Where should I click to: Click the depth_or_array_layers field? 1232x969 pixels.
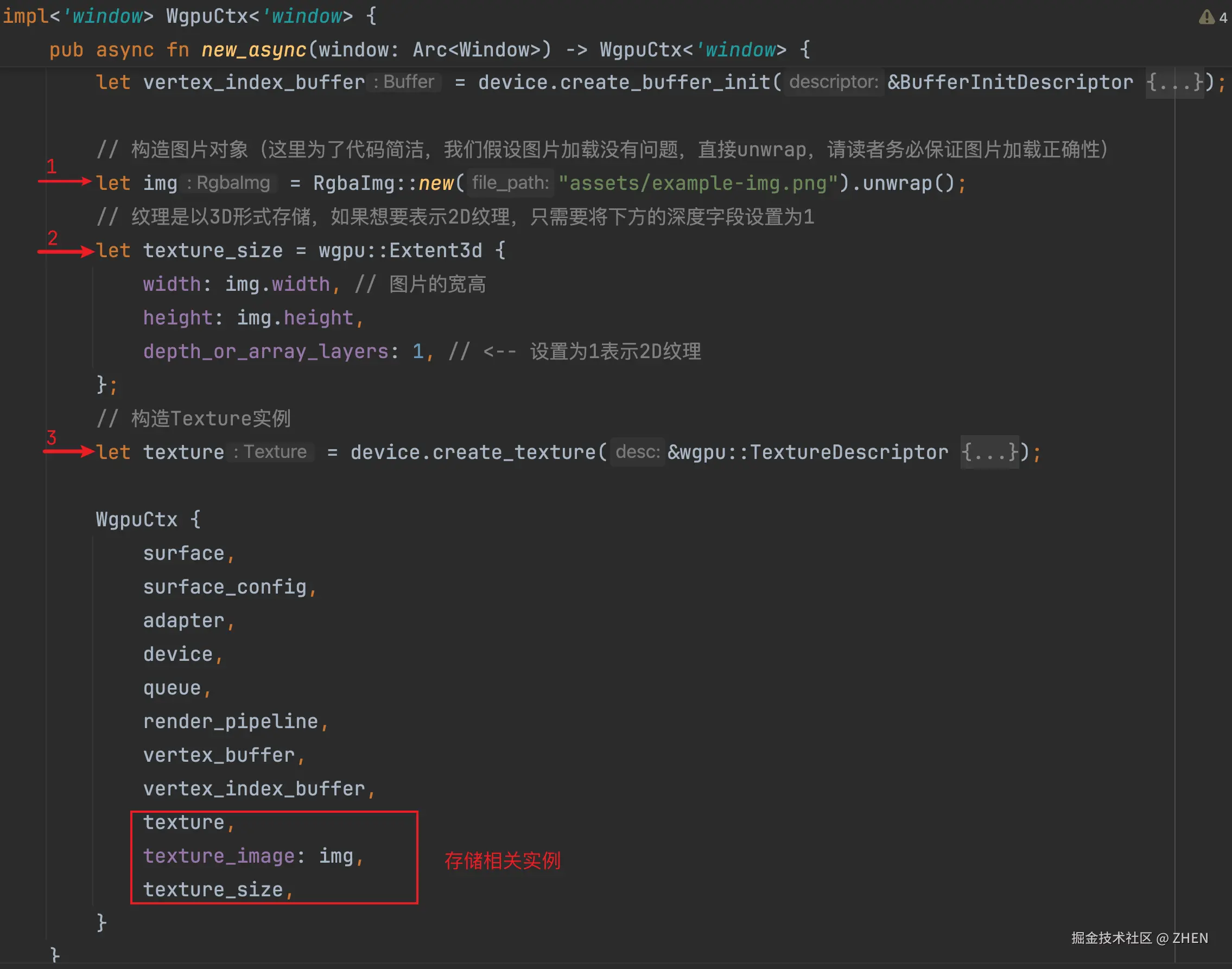pyautogui.click(x=265, y=352)
